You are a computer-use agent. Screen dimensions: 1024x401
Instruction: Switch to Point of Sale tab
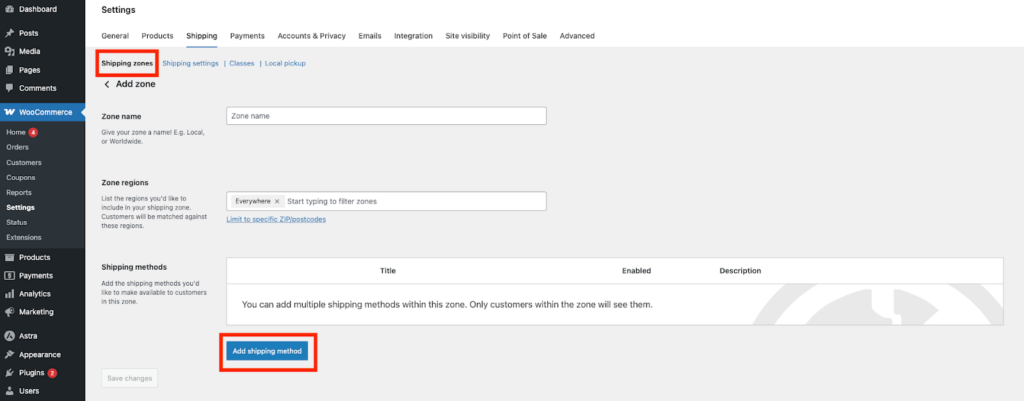(525, 36)
